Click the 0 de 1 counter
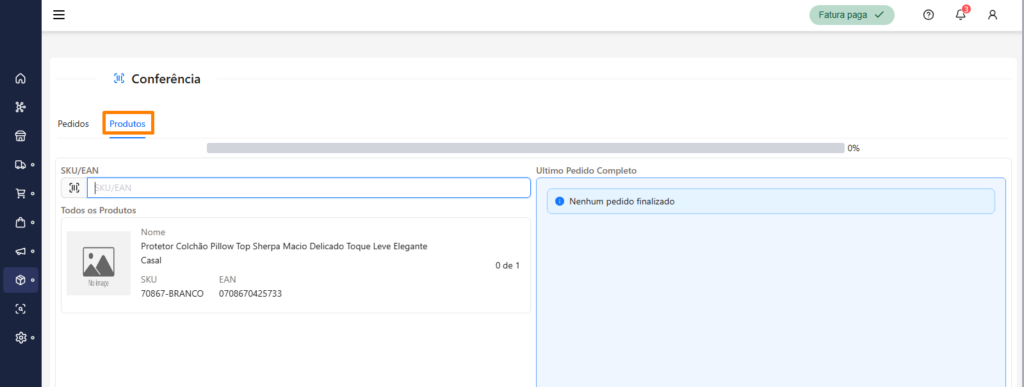 [x=507, y=266]
